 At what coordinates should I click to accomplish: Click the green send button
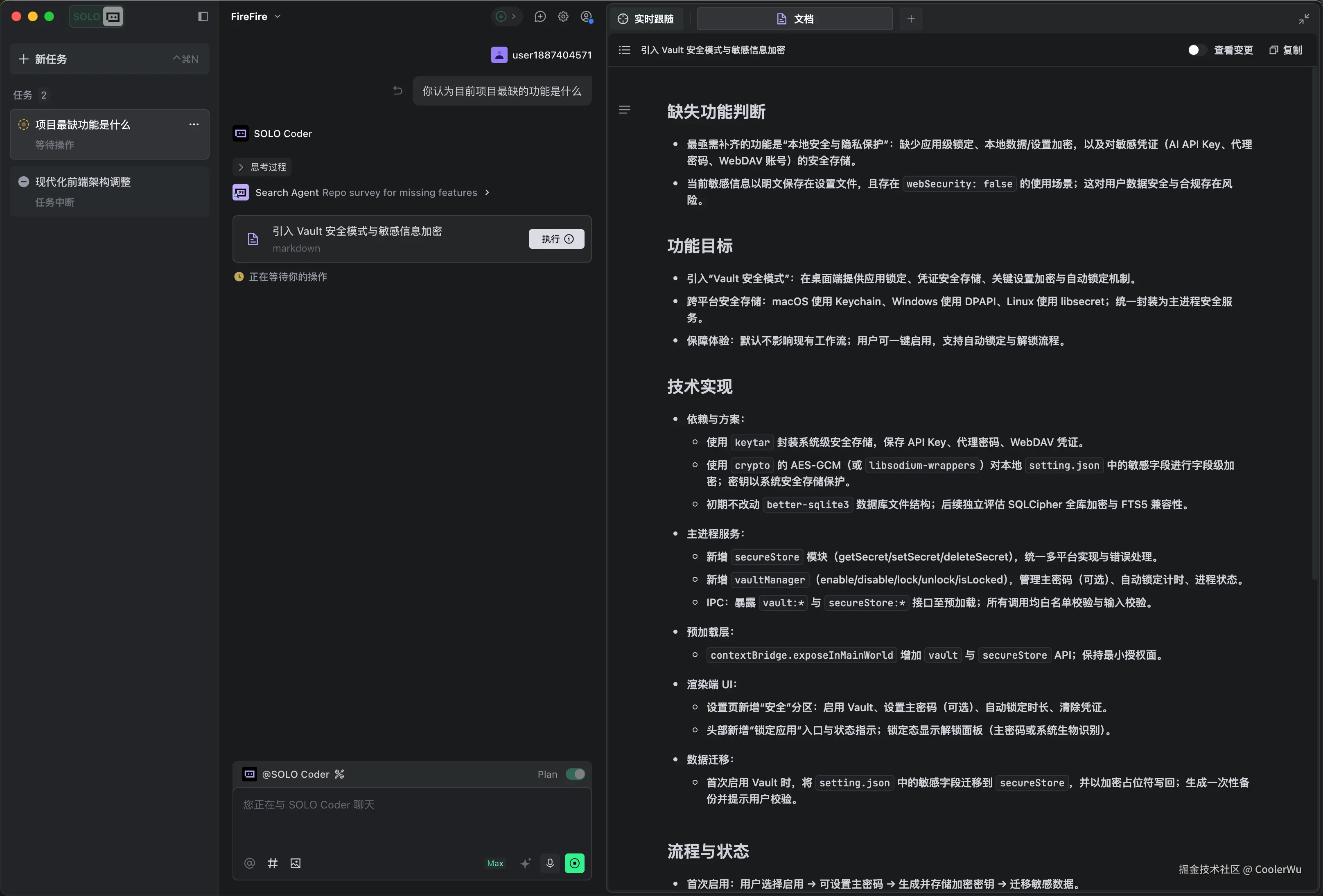coord(574,863)
